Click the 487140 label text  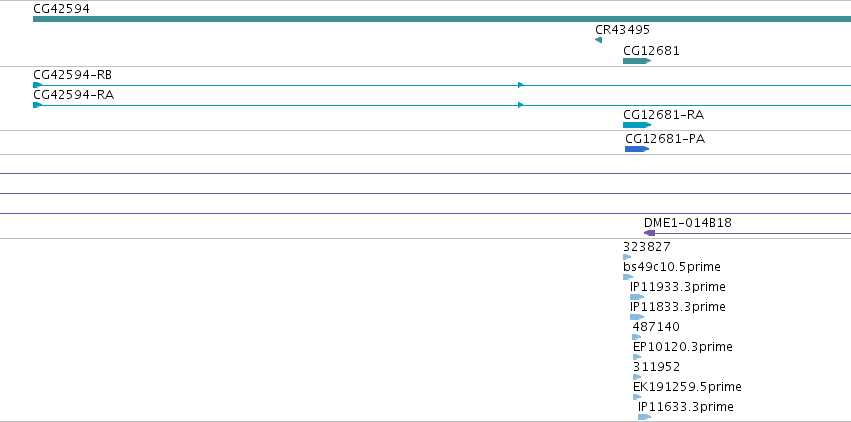(656, 327)
